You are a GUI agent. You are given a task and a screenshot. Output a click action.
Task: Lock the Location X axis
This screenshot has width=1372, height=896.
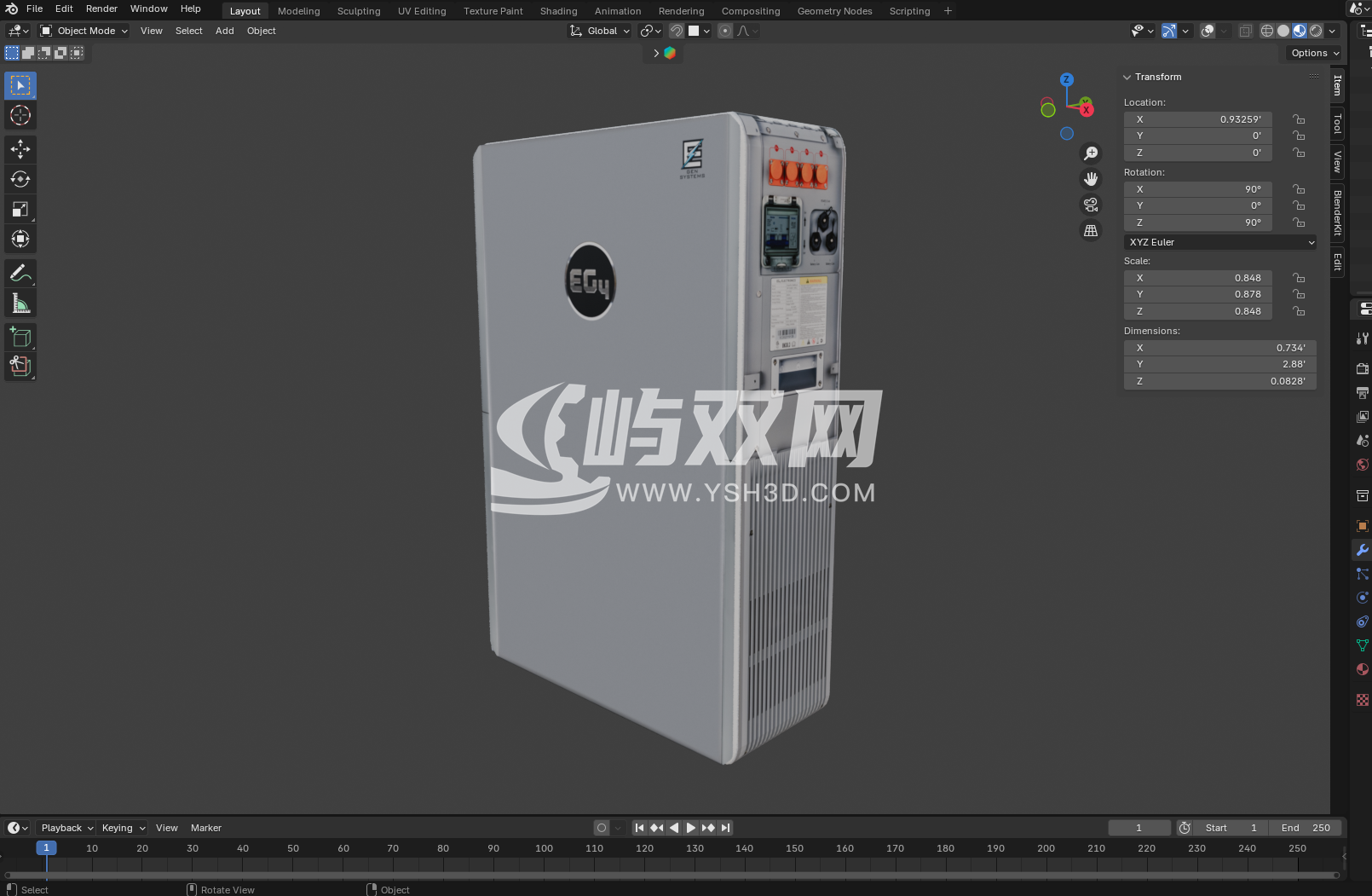point(1299,119)
